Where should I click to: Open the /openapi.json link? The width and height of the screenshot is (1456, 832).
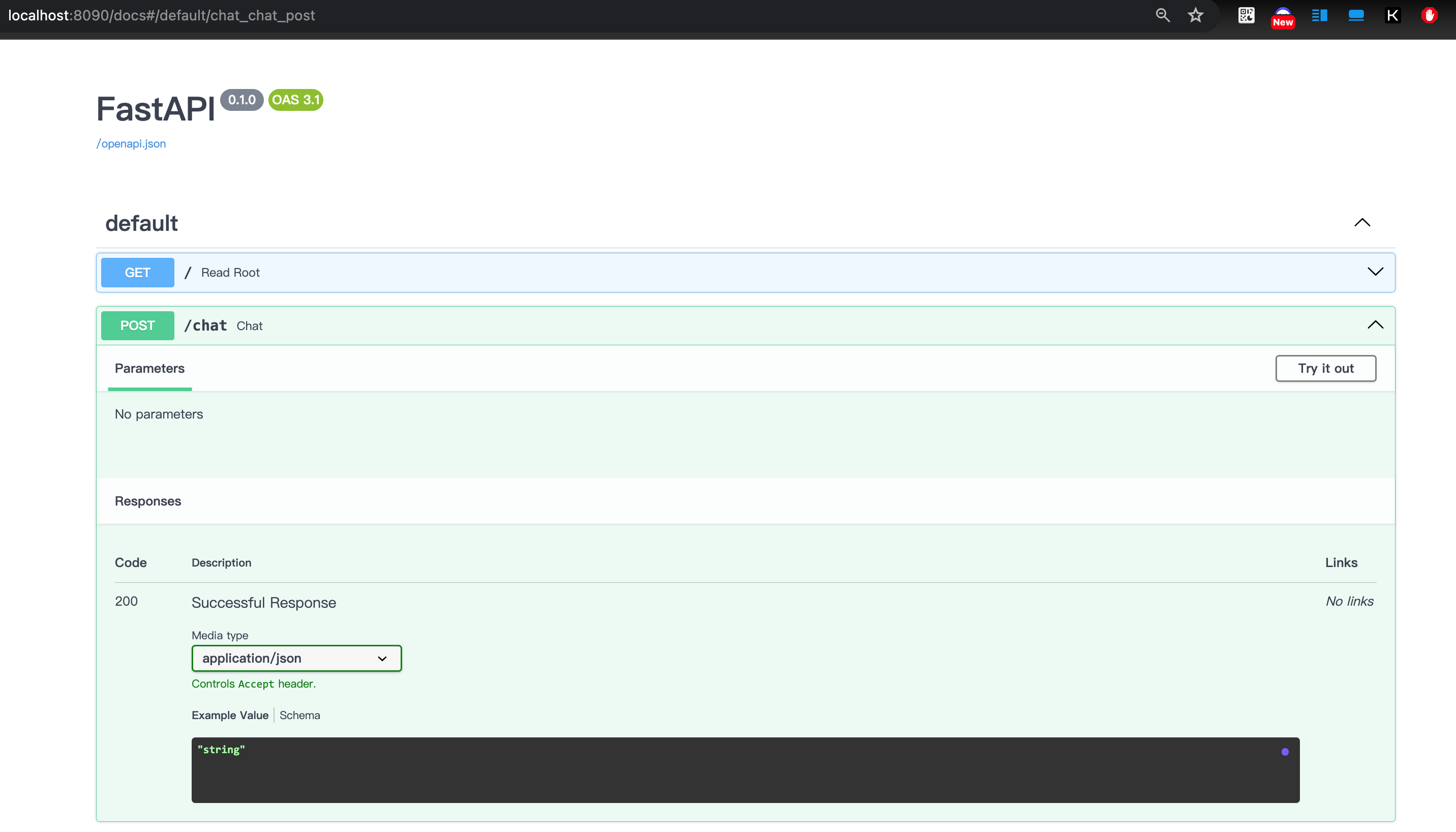pos(131,143)
